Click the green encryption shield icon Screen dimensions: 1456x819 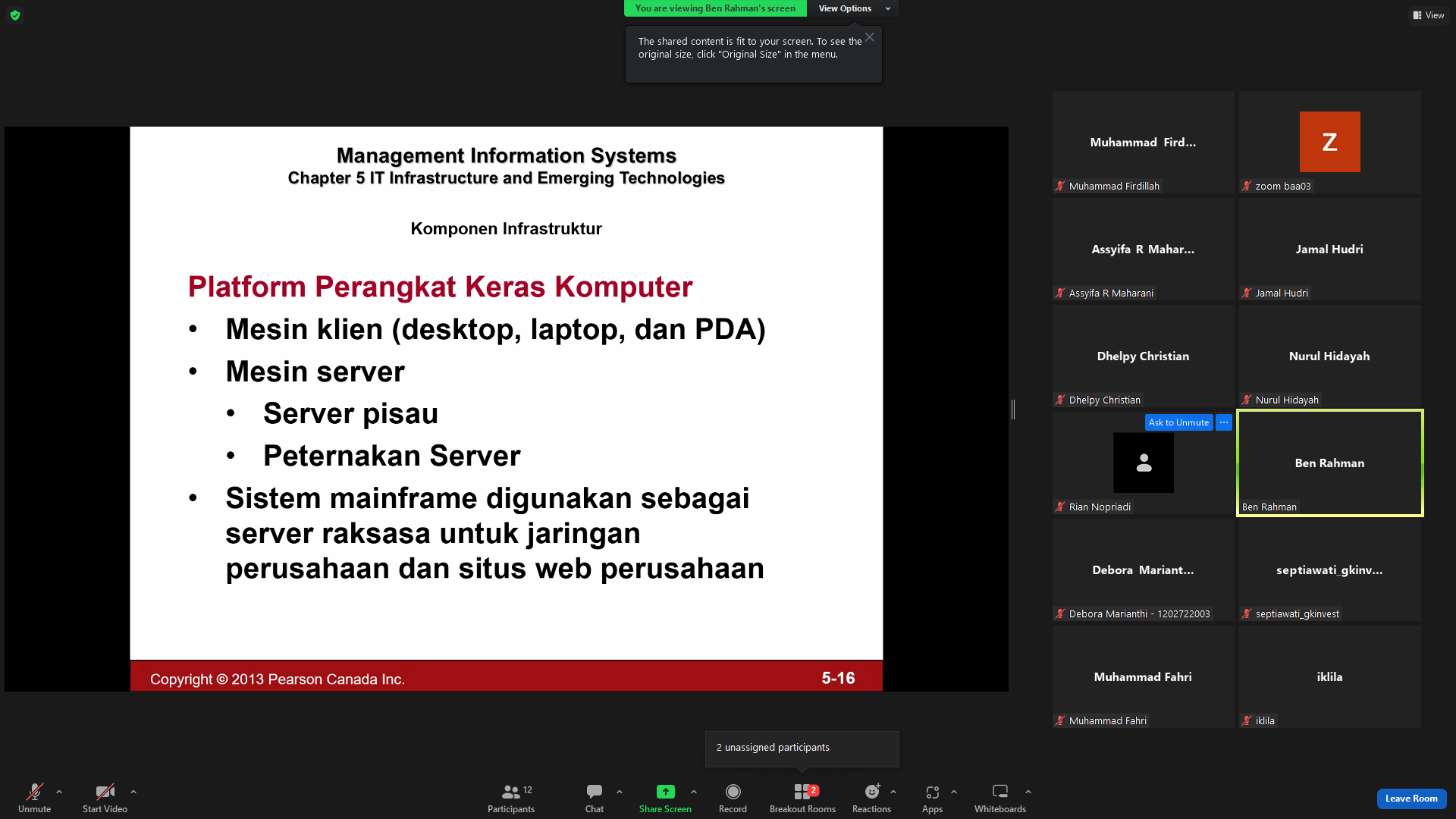tap(15, 15)
